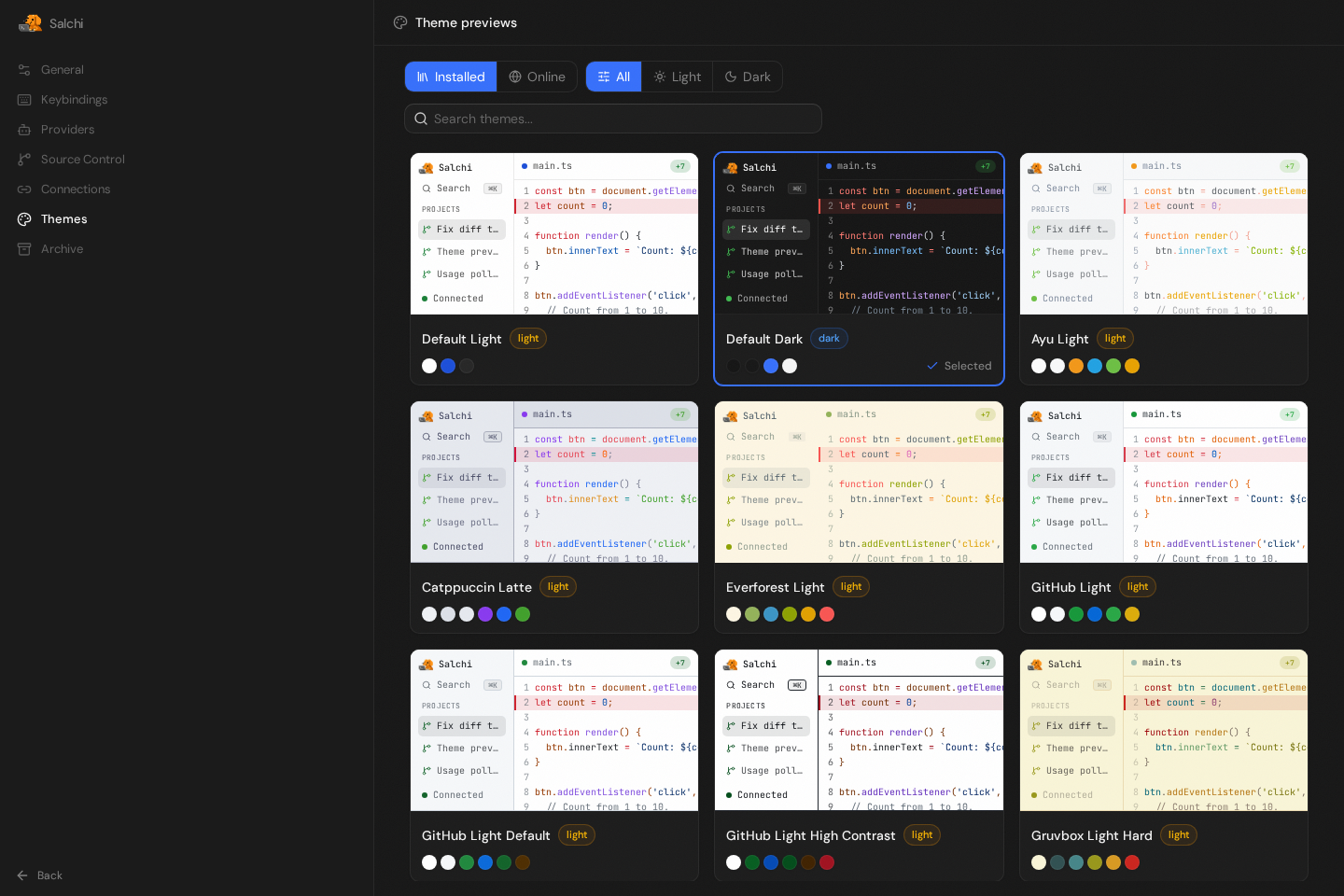Click the moon icon on Dark filter

731,77
